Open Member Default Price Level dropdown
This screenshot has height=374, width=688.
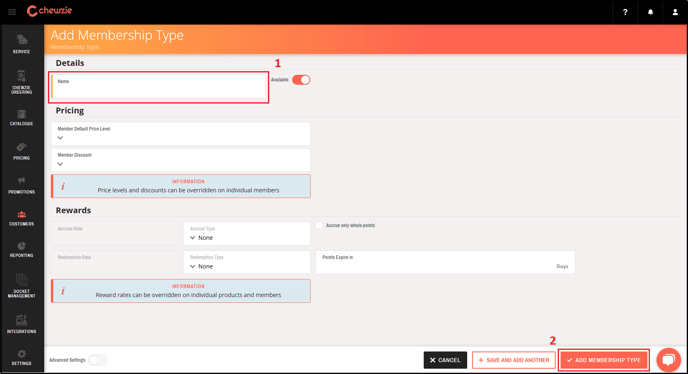[x=181, y=133]
